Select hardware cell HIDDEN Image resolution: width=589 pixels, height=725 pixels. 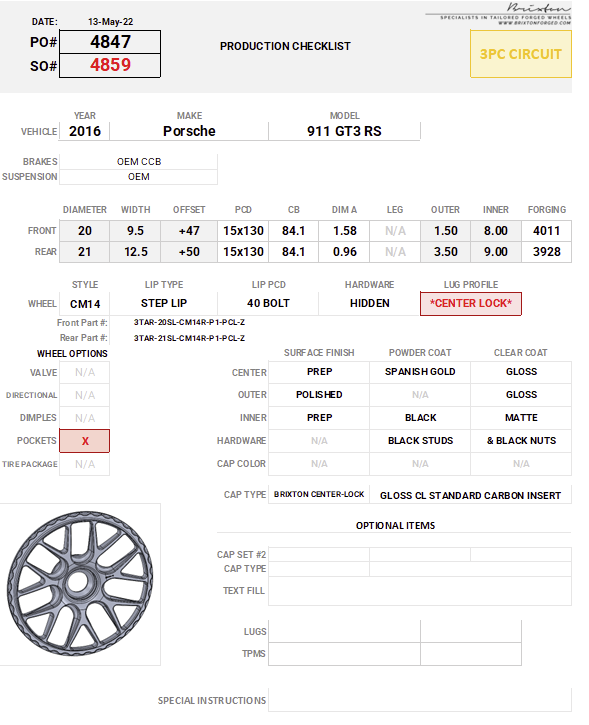pyautogui.click(x=369, y=304)
